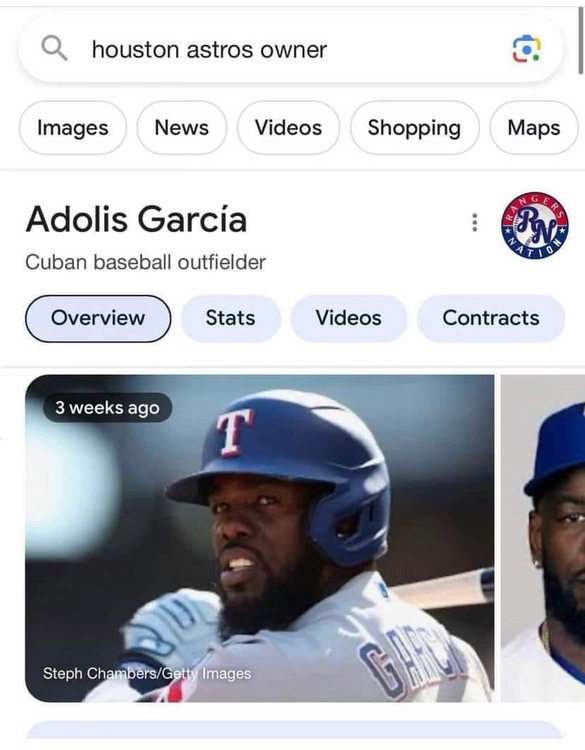Click the Steph Chambers/Getty Images credit
585x750 pixels.
pyautogui.click(x=147, y=673)
